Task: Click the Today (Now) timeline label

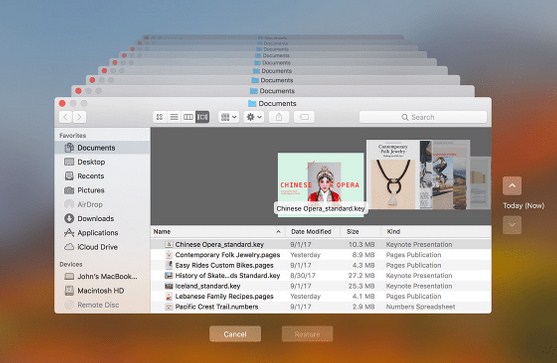Action: click(x=524, y=206)
